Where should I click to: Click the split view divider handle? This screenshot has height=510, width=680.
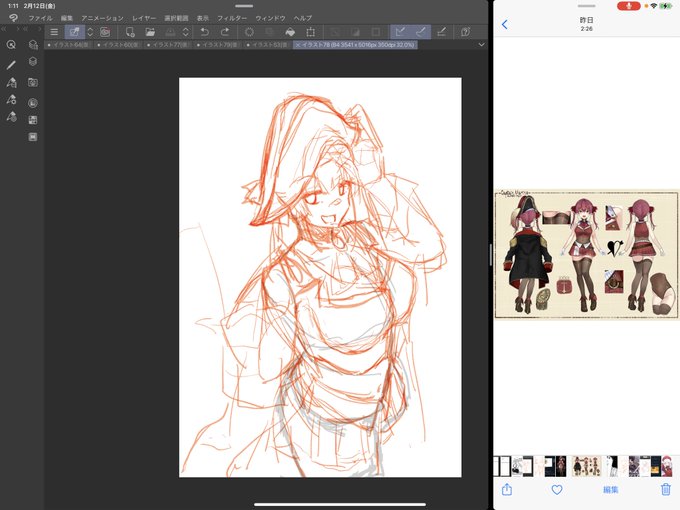coord(491,255)
